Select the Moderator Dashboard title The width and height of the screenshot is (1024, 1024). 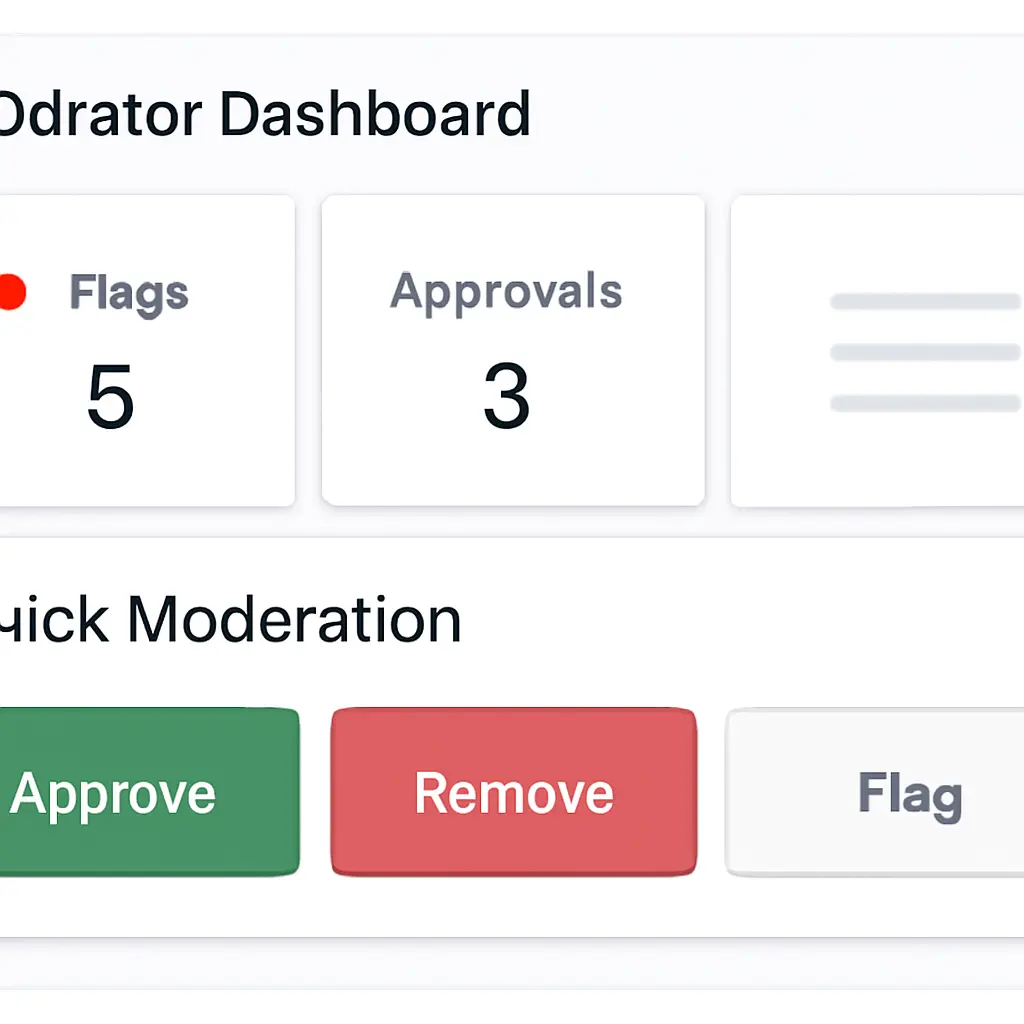coord(265,113)
